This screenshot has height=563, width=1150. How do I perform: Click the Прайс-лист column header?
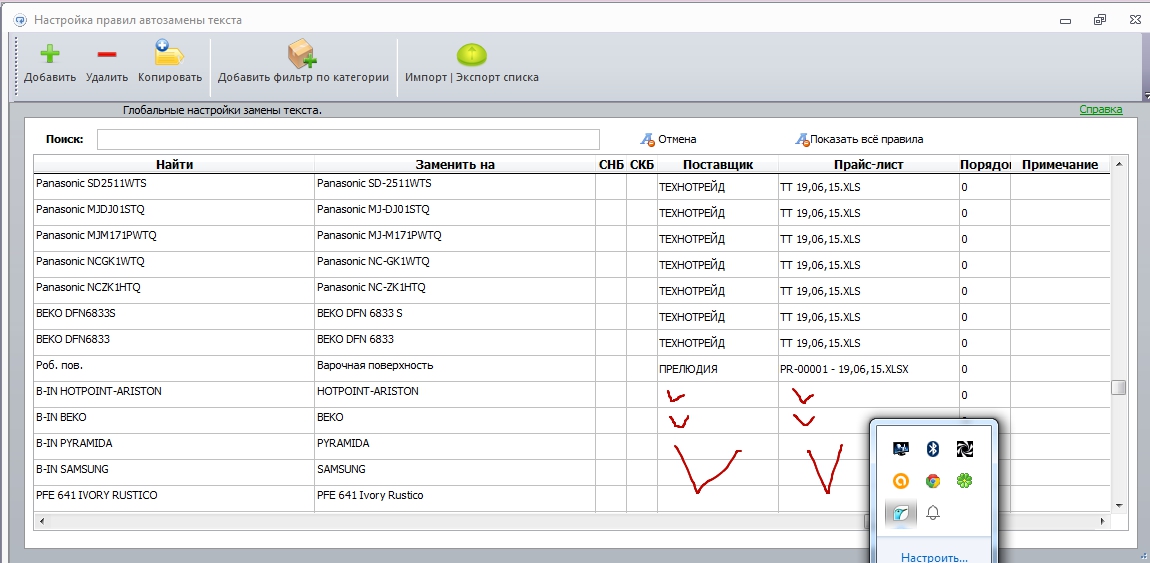868,165
